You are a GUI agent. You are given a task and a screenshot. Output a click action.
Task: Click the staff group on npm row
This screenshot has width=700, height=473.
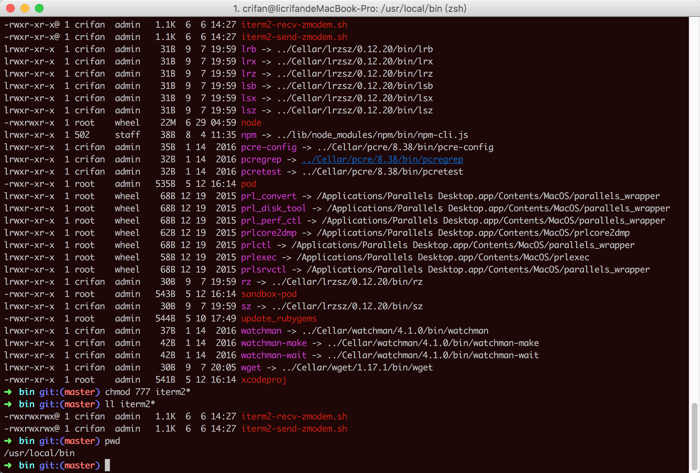click(127, 135)
